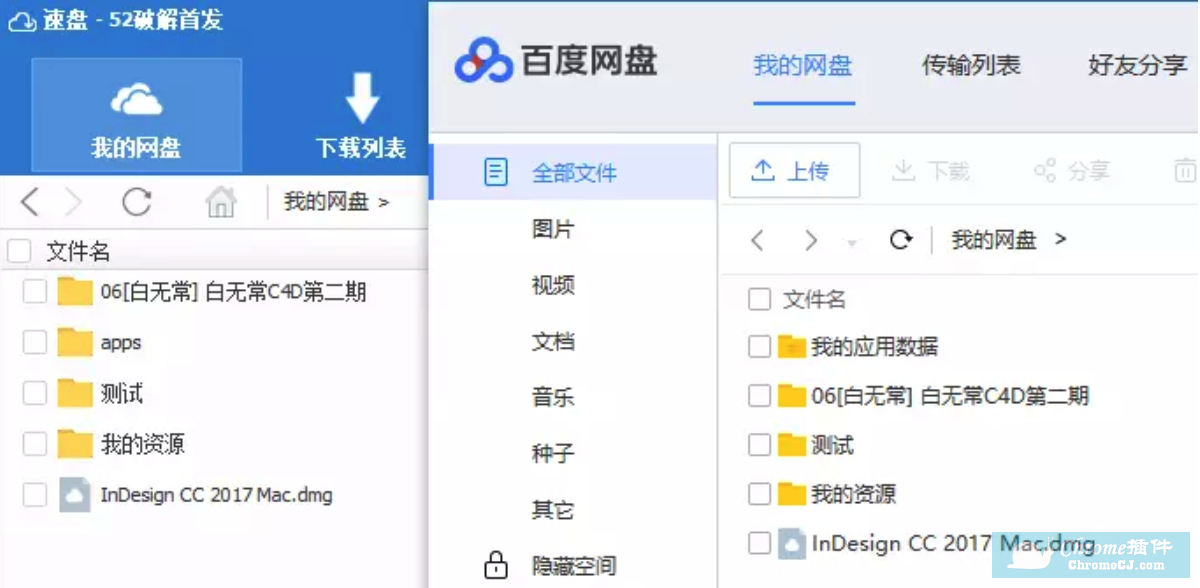This screenshot has height=588, width=1200.
Task: Select 我的应用数据 folder name
Action: [875, 346]
